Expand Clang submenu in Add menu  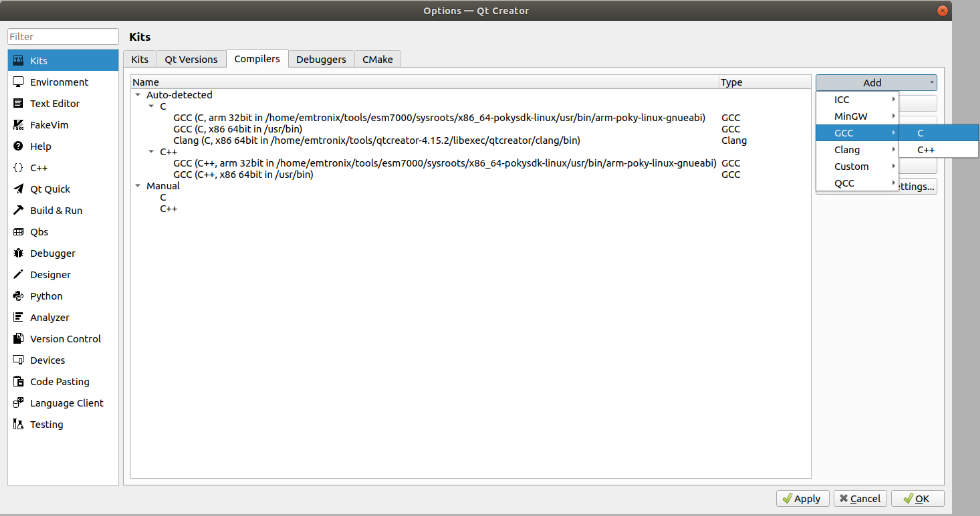coord(858,150)
